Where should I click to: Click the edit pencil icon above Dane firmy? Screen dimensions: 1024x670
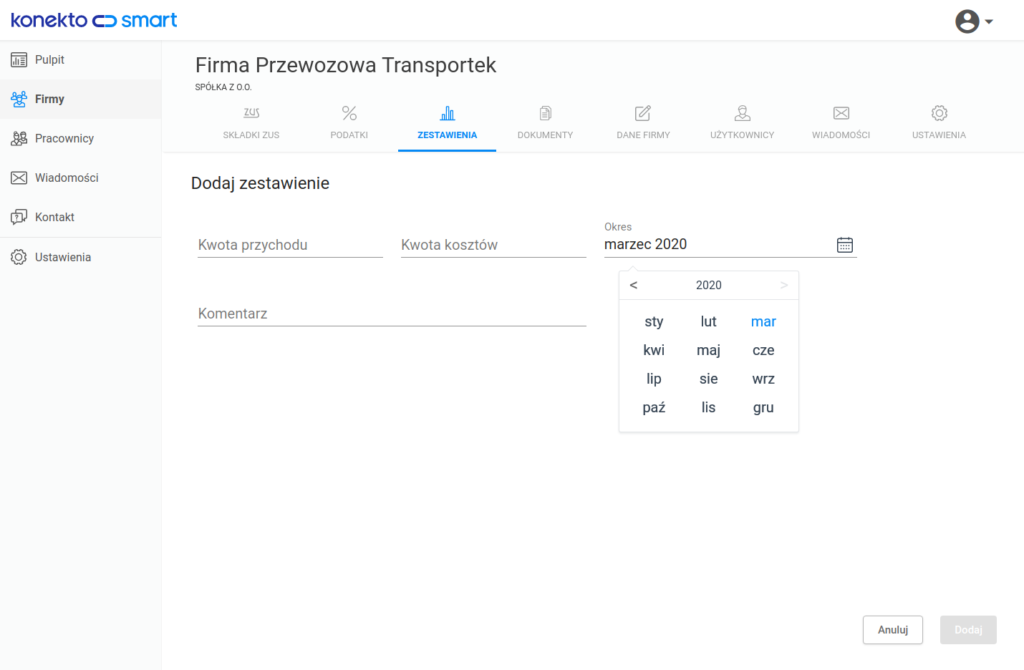point(643,113)
